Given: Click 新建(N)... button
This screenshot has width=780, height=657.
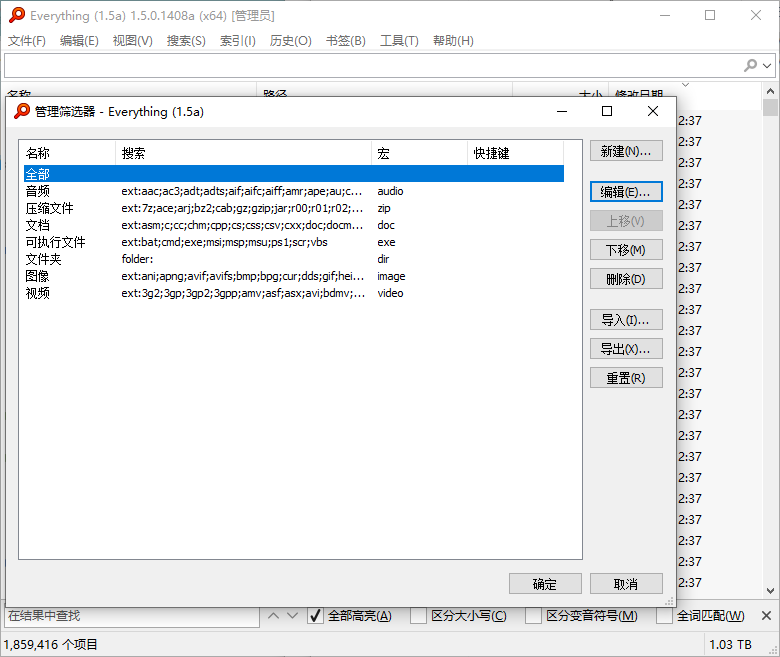Looking at the screenshot, I should pos(626,151).
